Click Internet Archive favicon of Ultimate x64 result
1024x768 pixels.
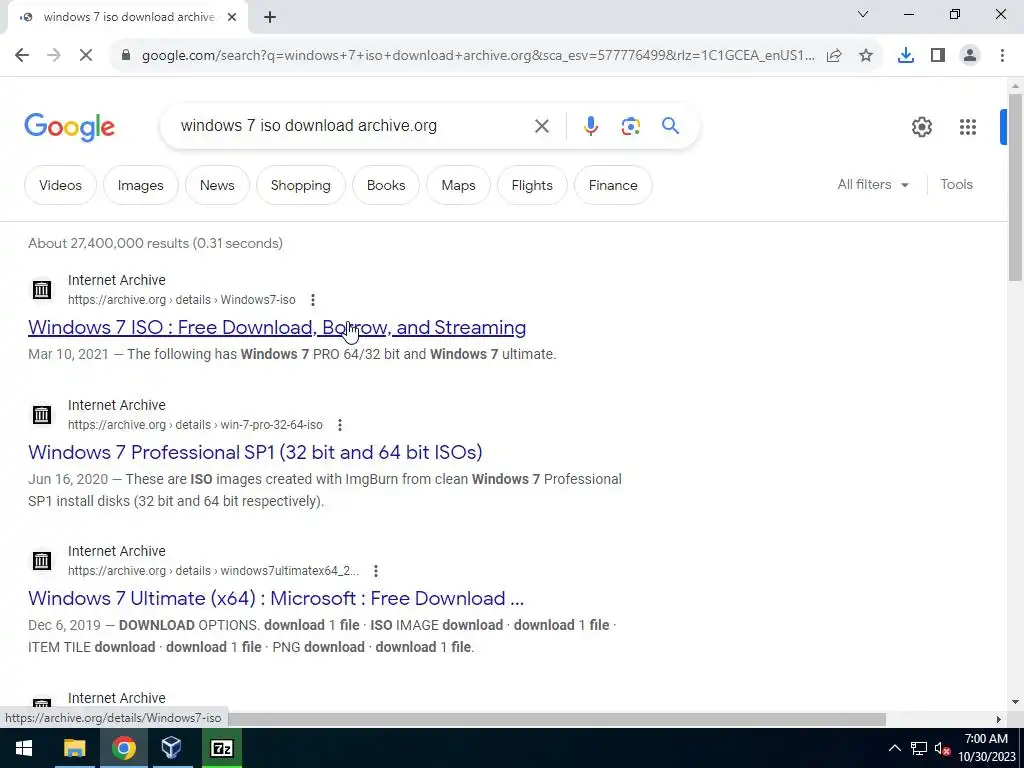point(42,560)
